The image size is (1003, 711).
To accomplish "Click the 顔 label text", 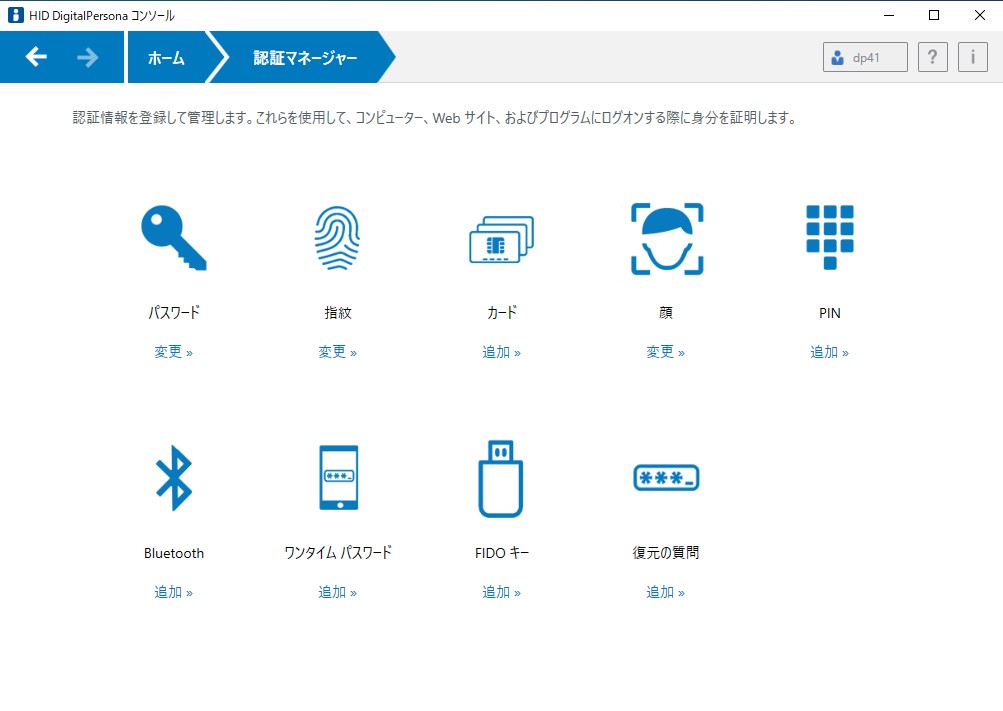I will [x=666, y=313].
